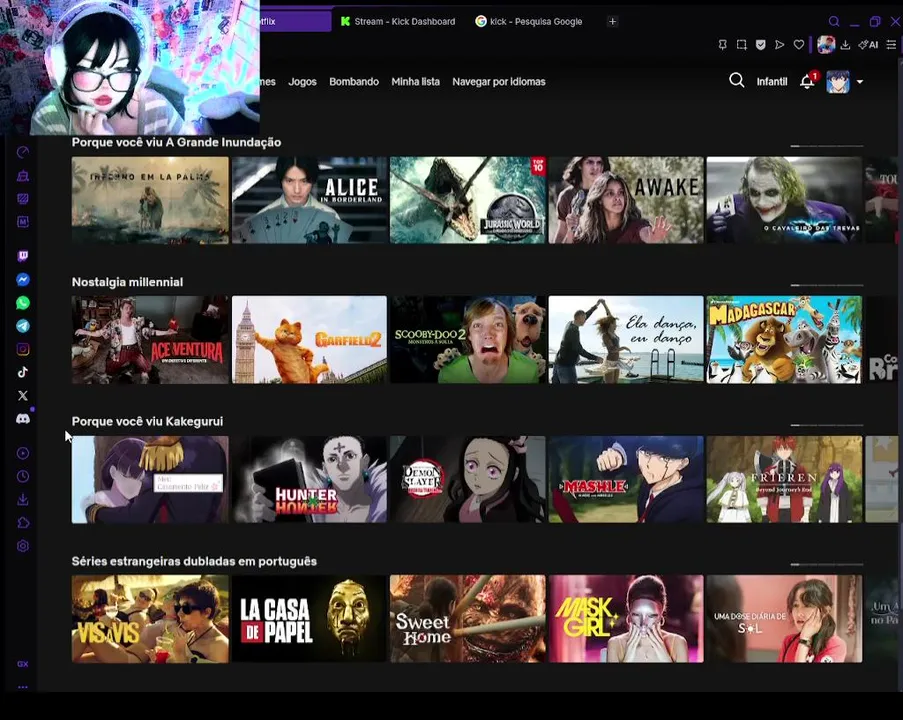Switch to the Stream - Kick Dashboard tab
903x720 pixels.
click(x=398, y=21)
